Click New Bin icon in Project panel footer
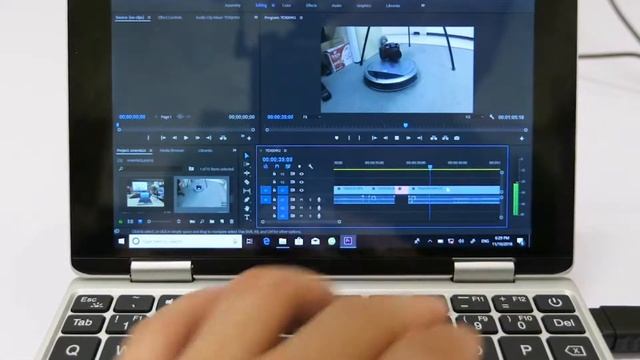640x360 pixels. coord(212,222)
